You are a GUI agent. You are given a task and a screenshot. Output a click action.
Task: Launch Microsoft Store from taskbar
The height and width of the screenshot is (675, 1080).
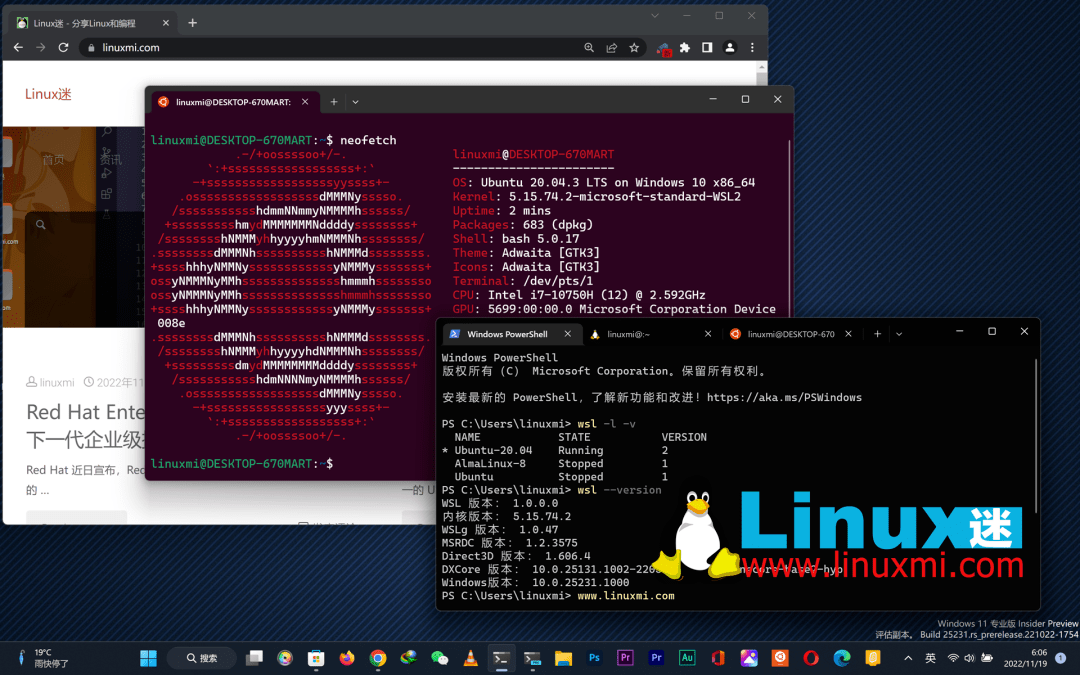pyautogui.click(x=315, y=658)
